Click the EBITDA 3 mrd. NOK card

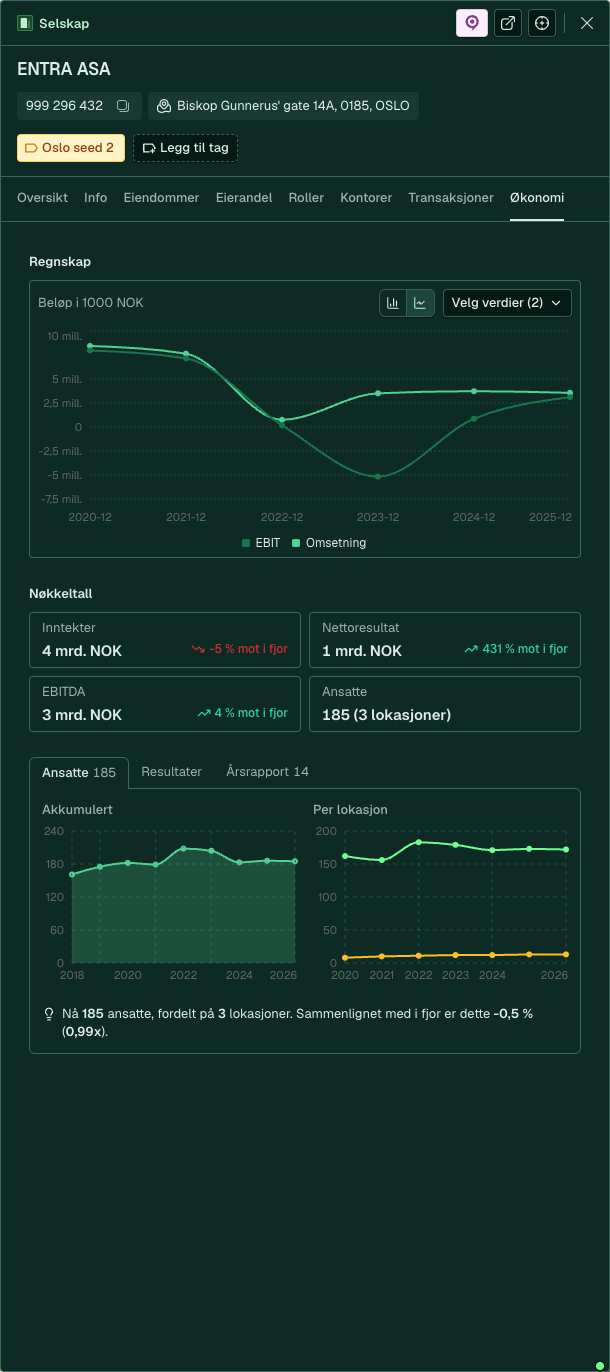[165, 704]
